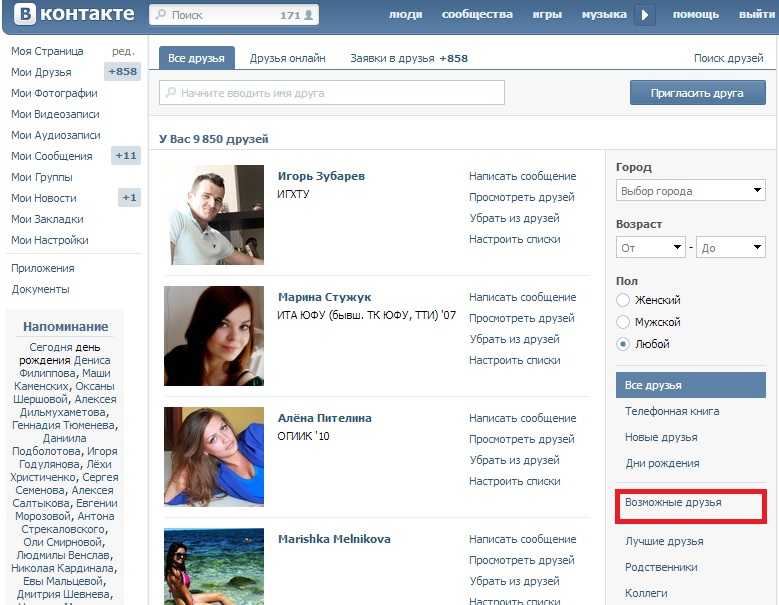Click the name Марина Стужук
Image resolution: width=779 pixels, height=605 pixels.
pyautogui.click(x=324, y=297)
